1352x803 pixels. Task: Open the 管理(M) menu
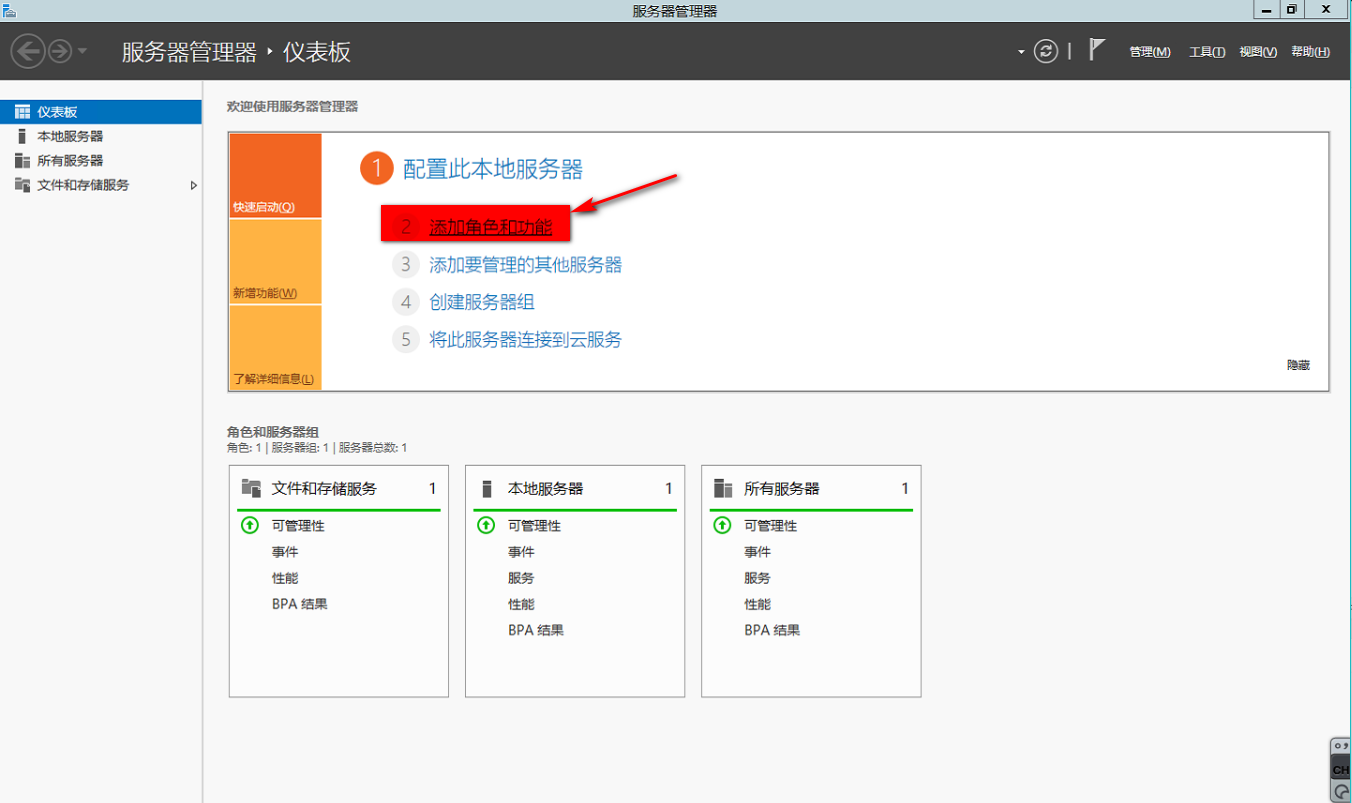(x=1150, y=52)
